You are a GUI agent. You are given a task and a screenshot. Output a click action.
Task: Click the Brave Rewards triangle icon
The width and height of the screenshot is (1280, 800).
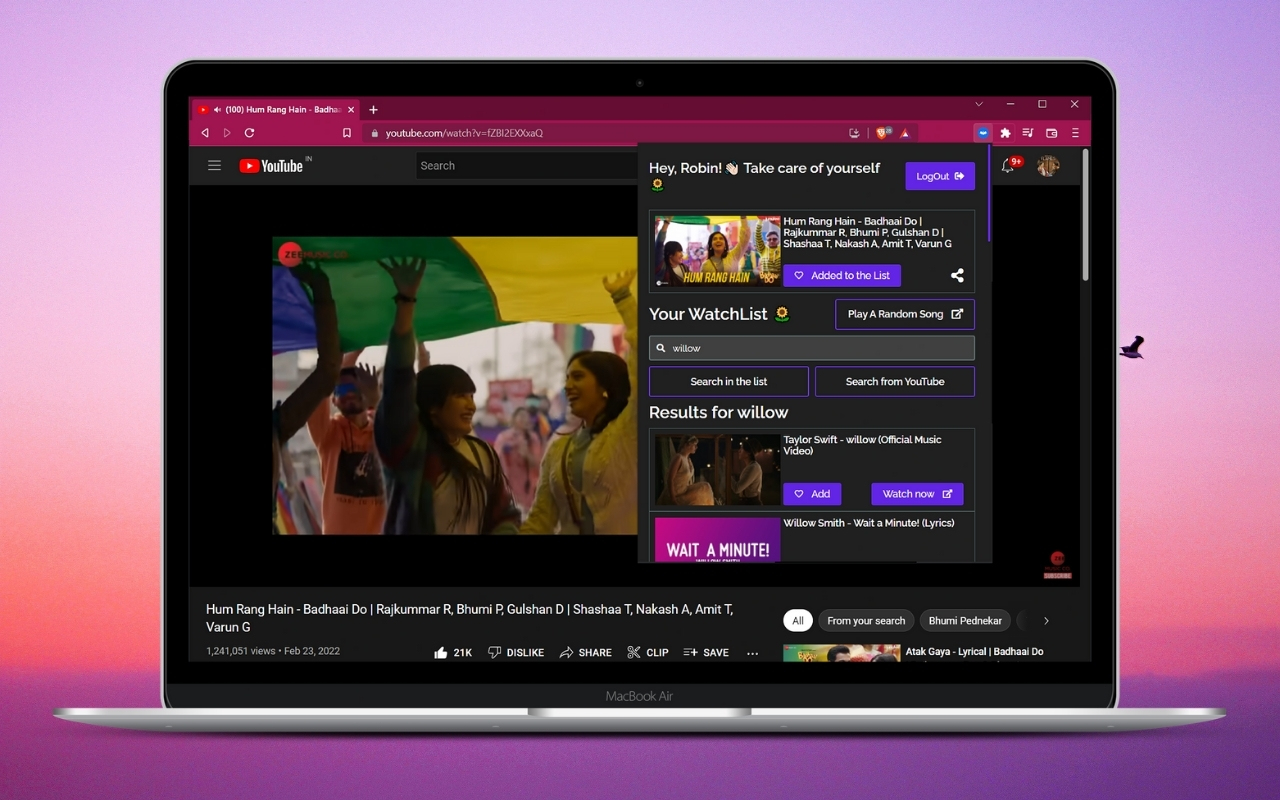coord(904,133)
